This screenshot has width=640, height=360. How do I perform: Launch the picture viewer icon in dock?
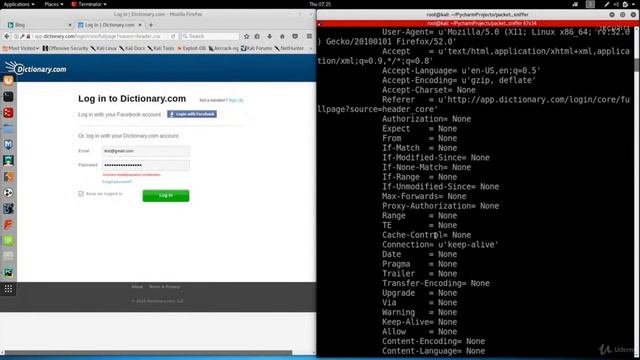point(8,272)
